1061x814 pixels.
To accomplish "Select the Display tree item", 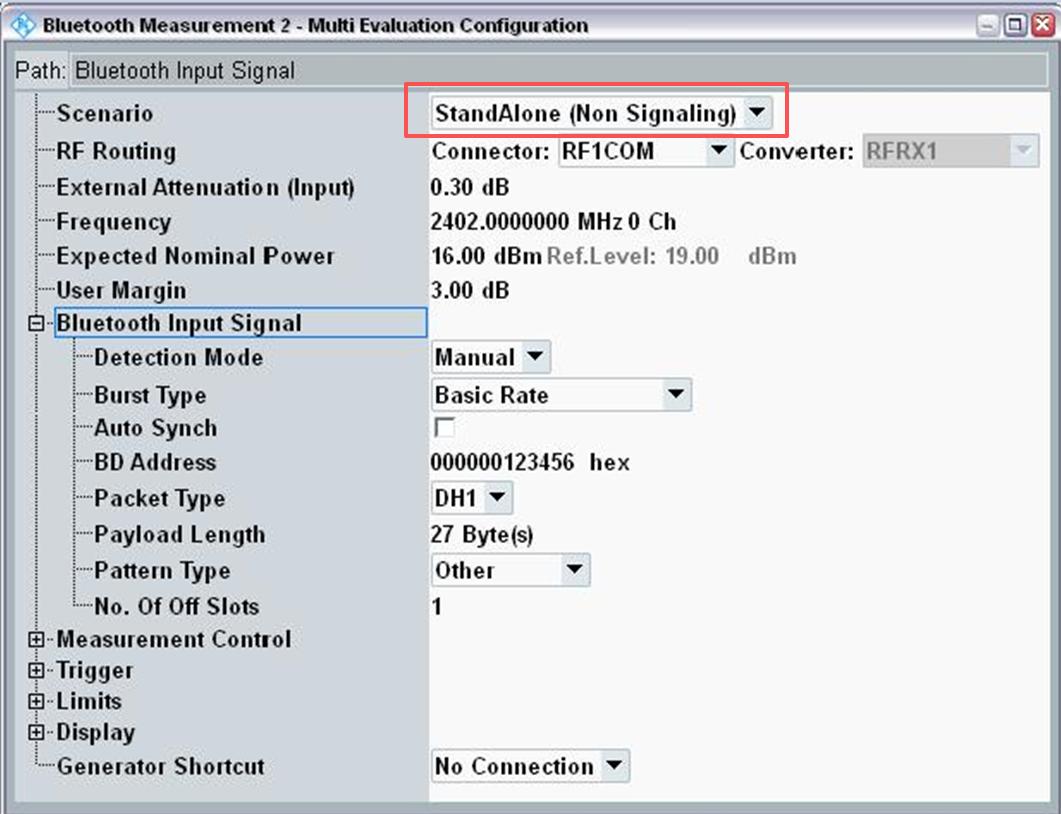I will coord(95,733).
